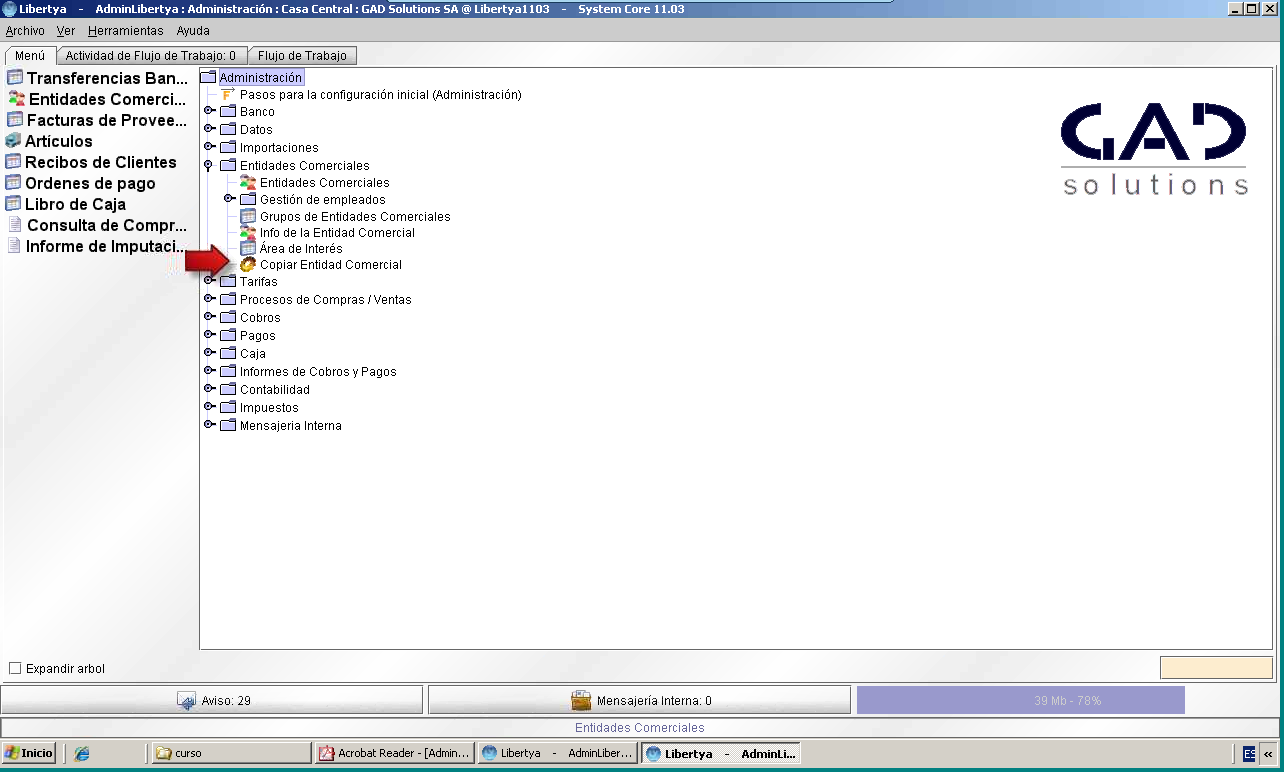Expand the Gestión de empleados node
1284x772 pixels.
(229, 199)
